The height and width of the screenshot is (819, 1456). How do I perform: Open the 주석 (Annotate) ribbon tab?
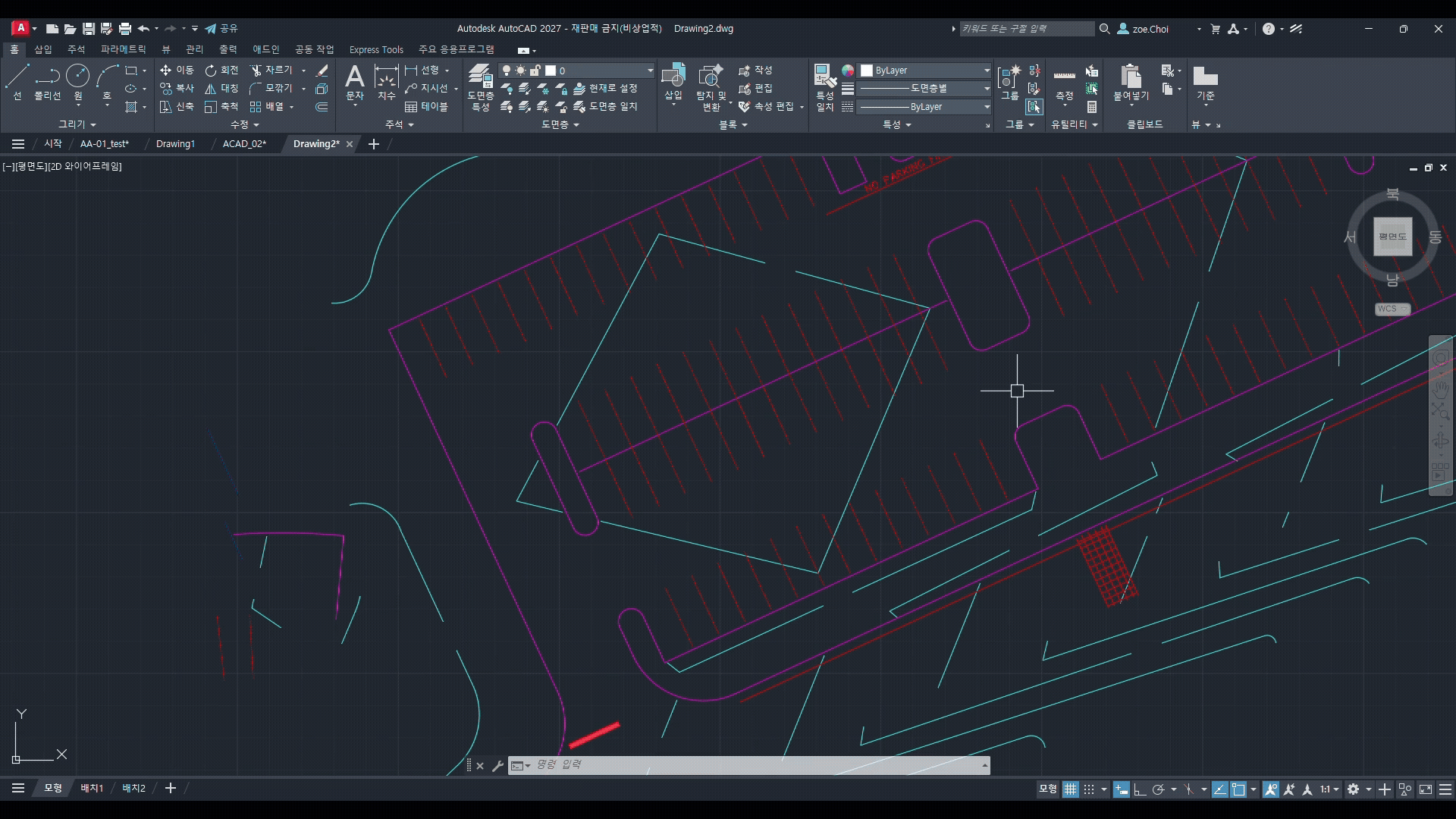(76, 49)
